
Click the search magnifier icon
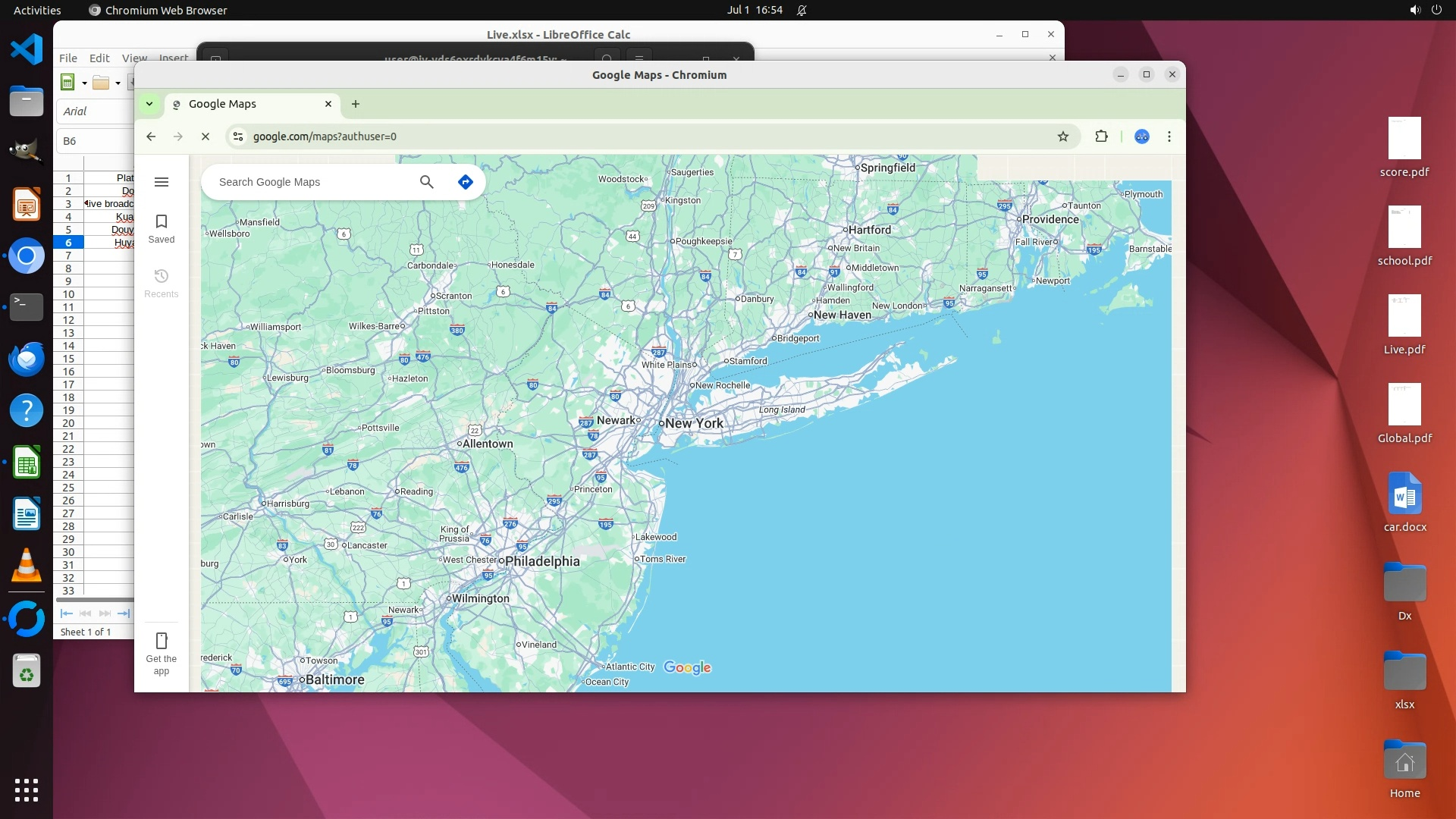tap(427, 182)
